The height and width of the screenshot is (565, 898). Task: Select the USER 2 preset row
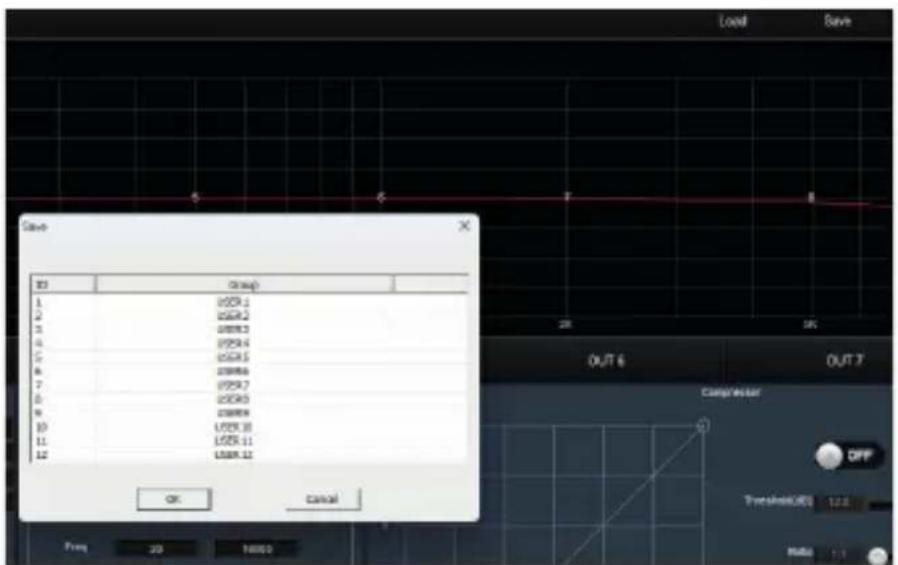point(249,316)
